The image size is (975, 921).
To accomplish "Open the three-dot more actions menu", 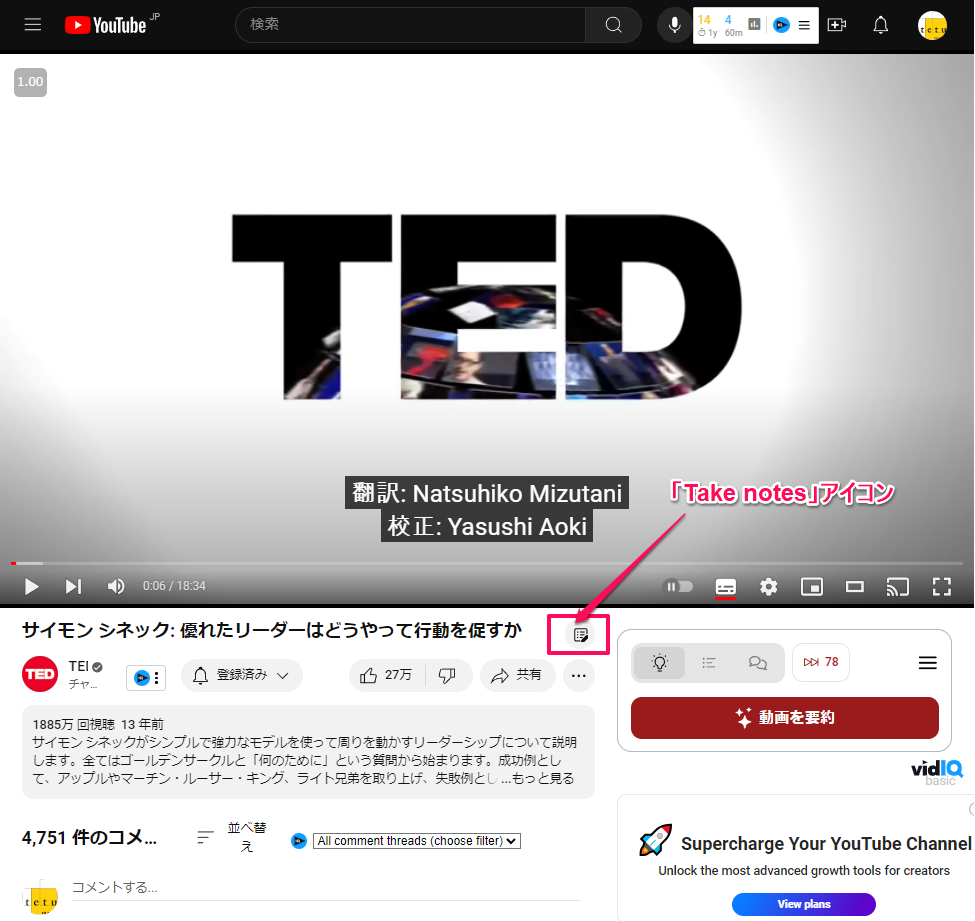I will click(x=579, y=675).
